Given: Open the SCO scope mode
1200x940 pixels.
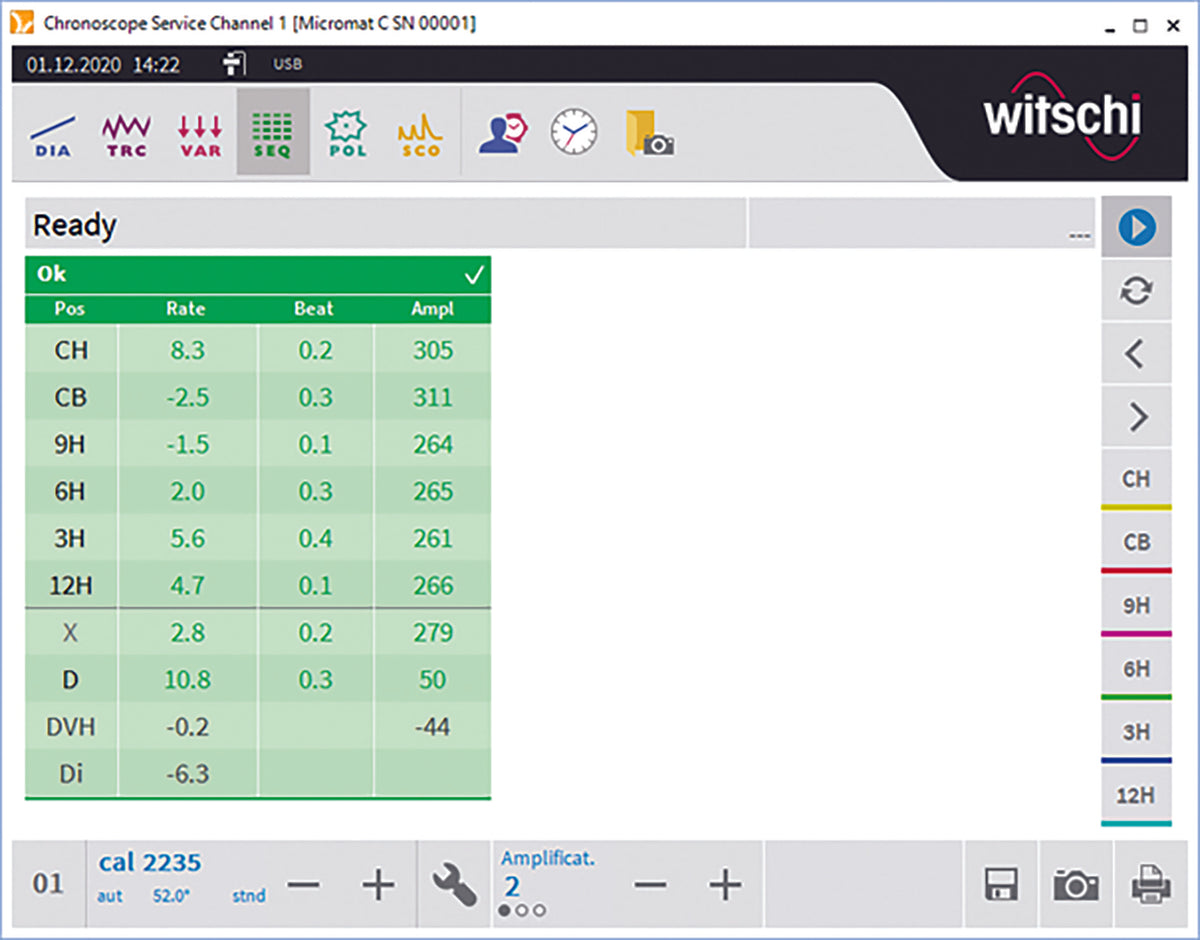Looking at the screenshot, I should [419, 134].
